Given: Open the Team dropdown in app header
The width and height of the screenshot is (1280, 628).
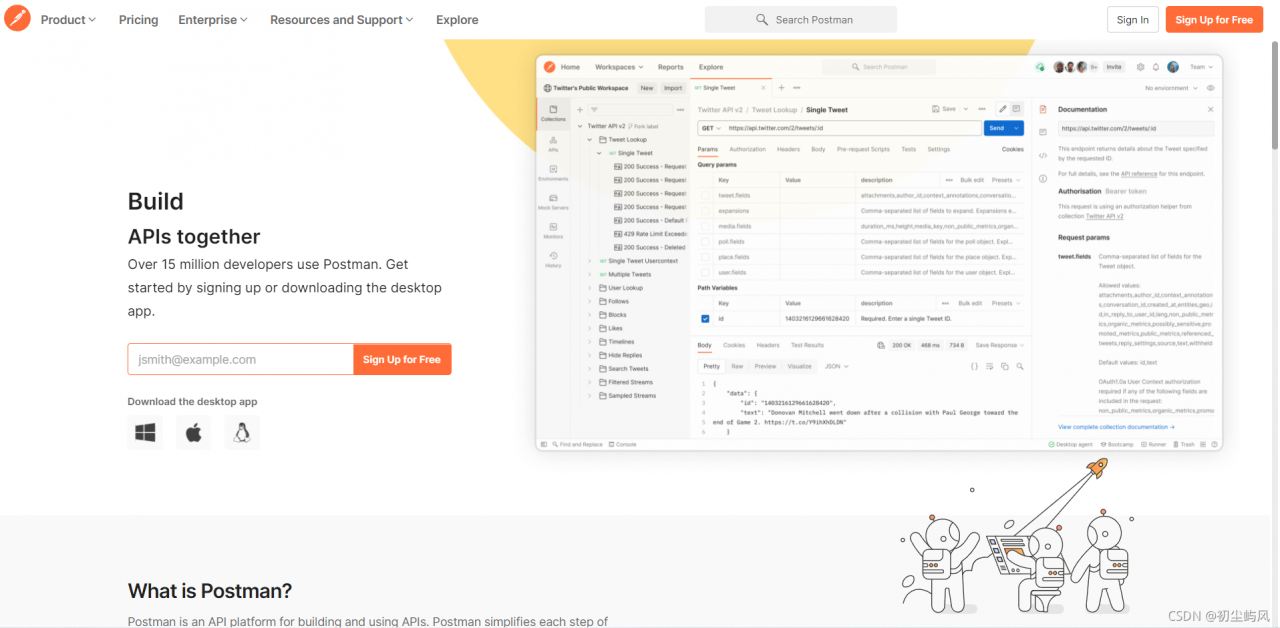Looking at the screenshot, I should point(1201,67).
